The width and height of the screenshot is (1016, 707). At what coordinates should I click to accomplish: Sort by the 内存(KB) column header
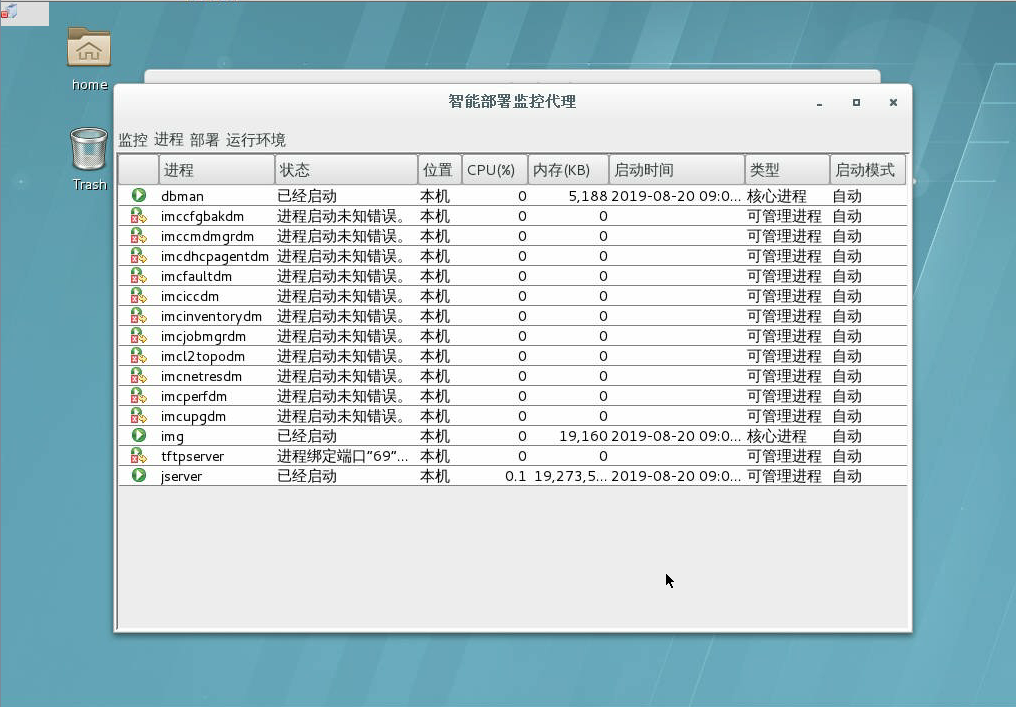568,170
